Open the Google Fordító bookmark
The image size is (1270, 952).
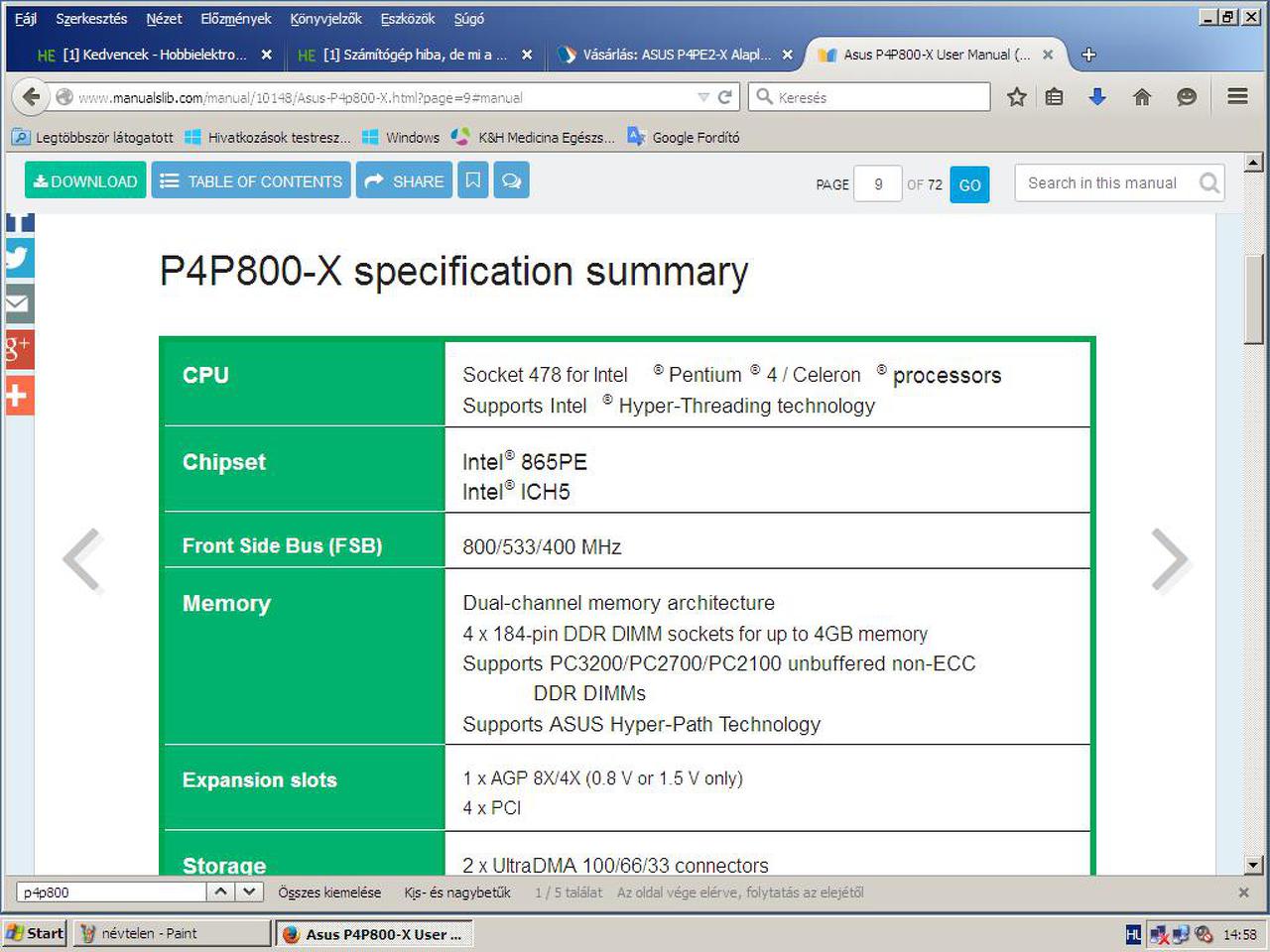click(x=684, y=137)
